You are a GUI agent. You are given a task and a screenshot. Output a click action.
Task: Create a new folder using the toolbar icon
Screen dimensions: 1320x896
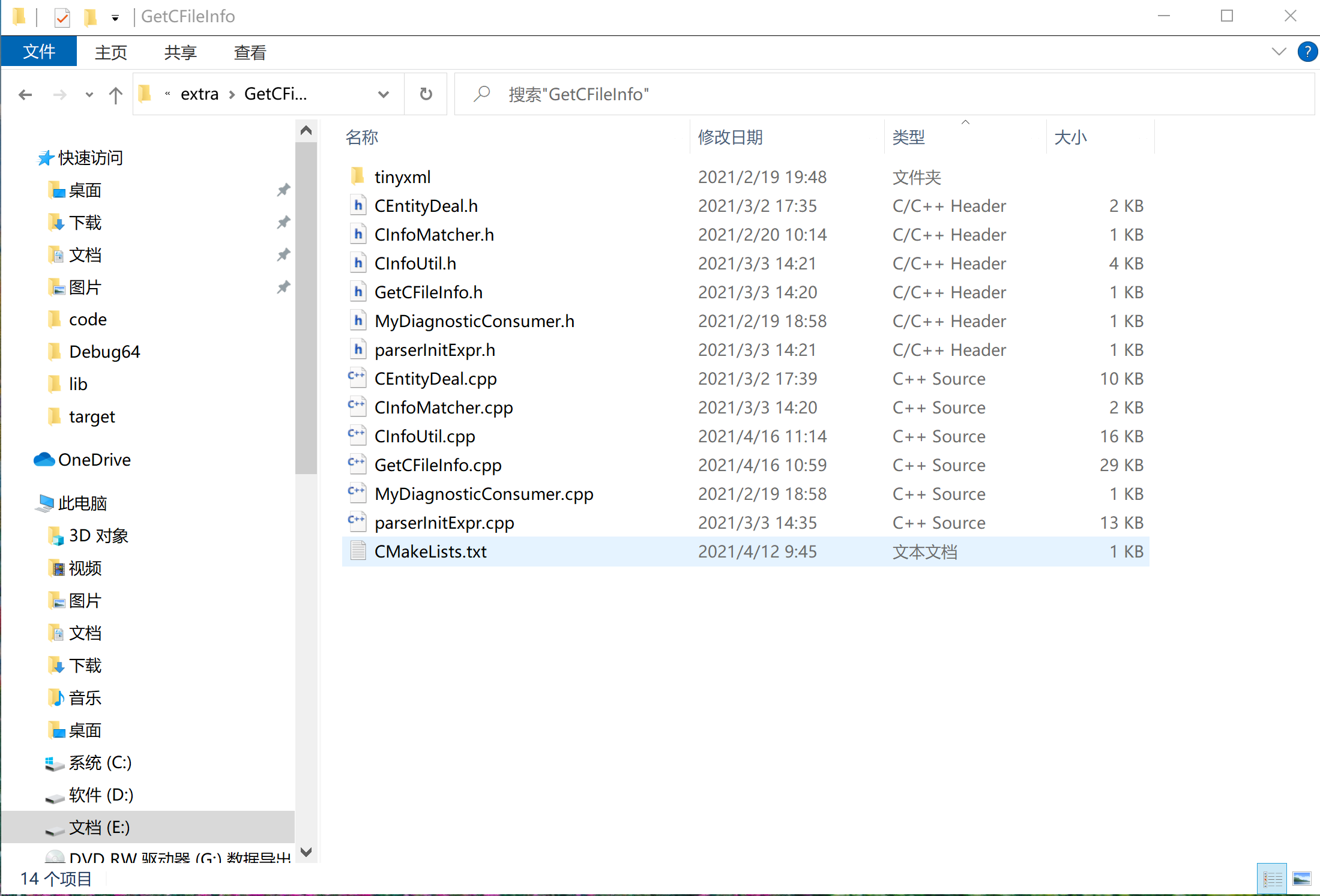click(x=90, y=17)
